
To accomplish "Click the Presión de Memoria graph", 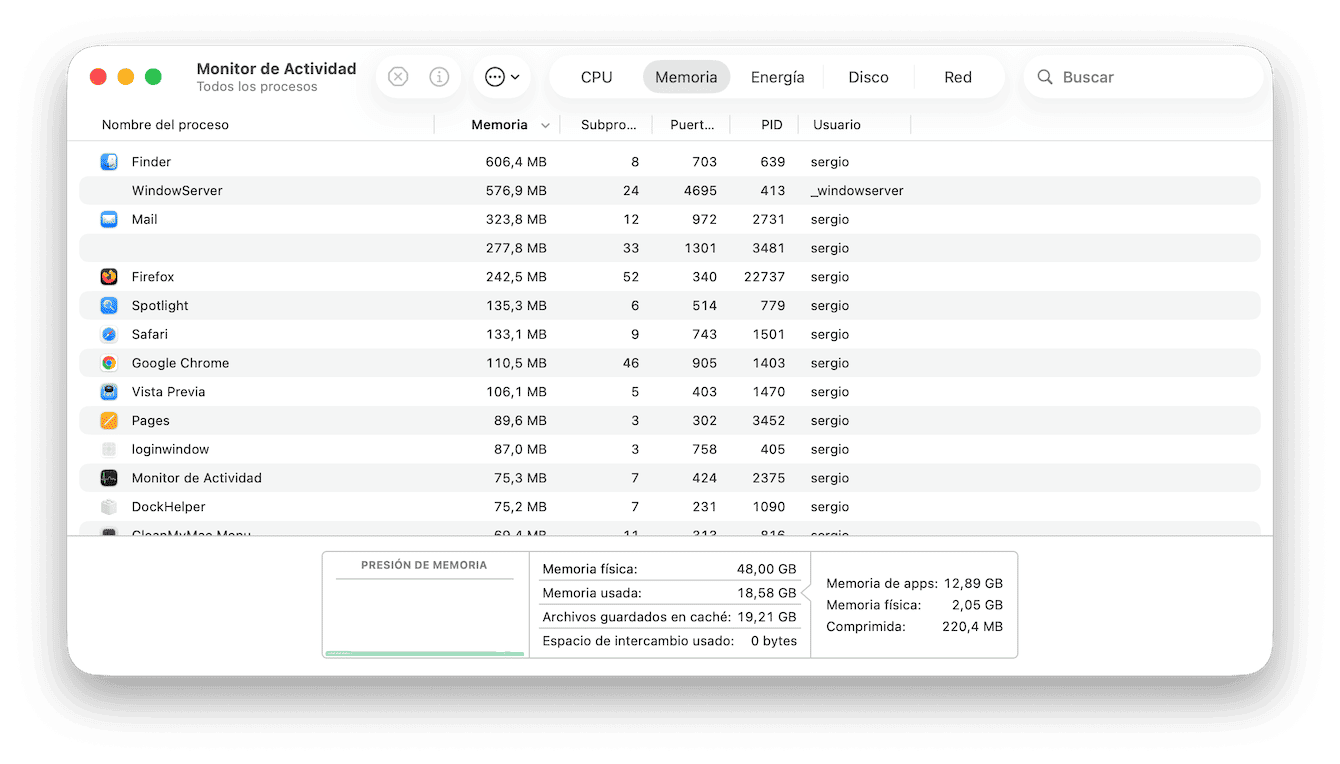I will [x=425, y=605].
